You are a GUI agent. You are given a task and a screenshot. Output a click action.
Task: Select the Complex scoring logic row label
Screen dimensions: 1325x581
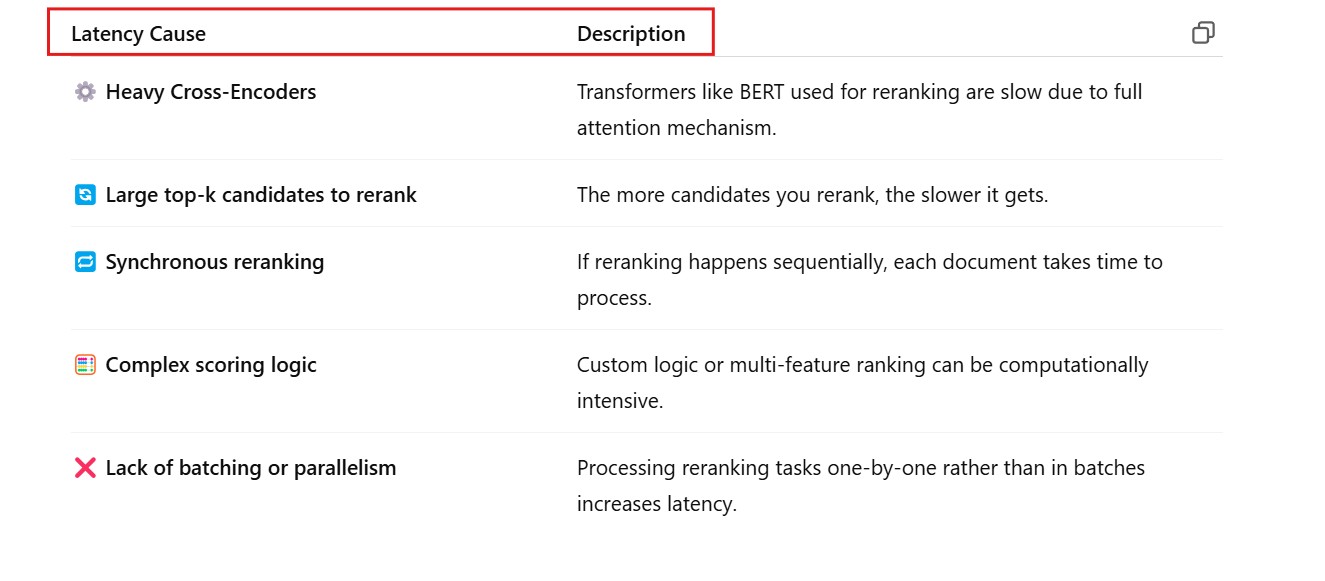(x=210, y=365)
